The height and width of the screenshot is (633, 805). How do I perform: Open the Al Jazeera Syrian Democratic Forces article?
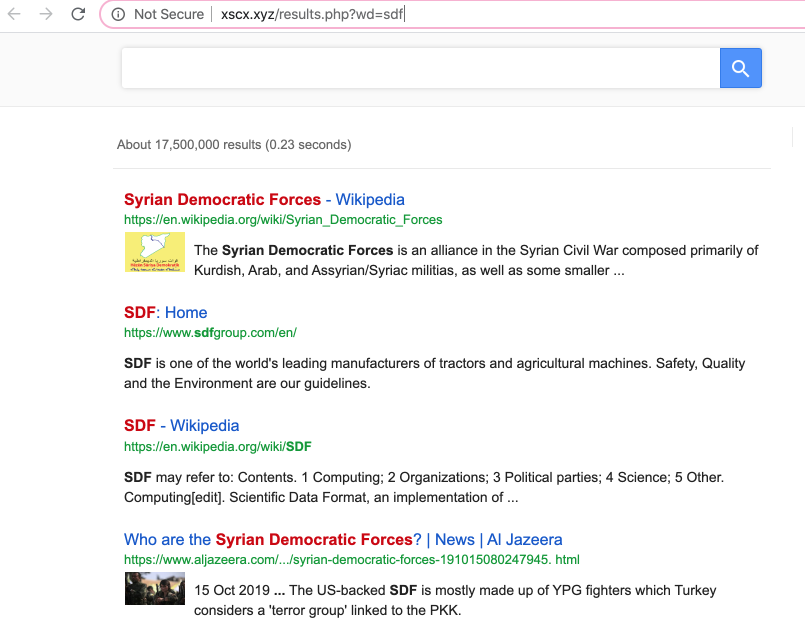(x=343, y=540)
